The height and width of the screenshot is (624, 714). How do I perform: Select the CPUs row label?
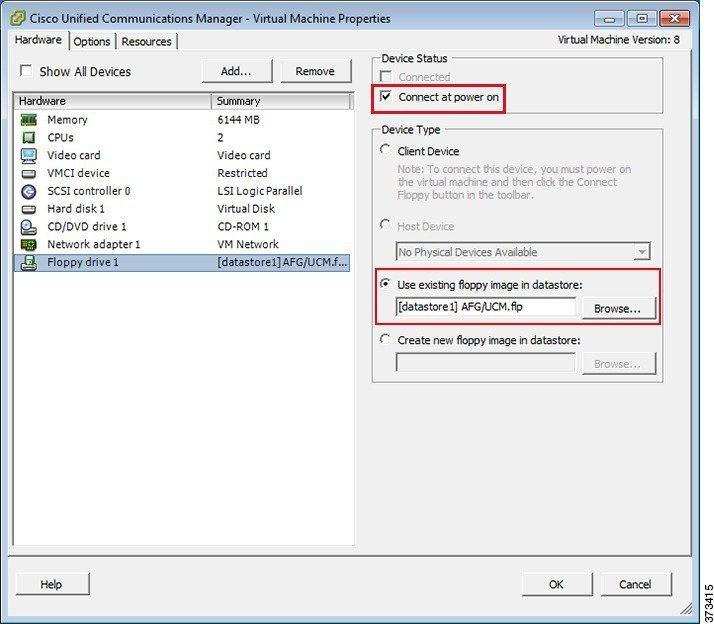point(61,138)
